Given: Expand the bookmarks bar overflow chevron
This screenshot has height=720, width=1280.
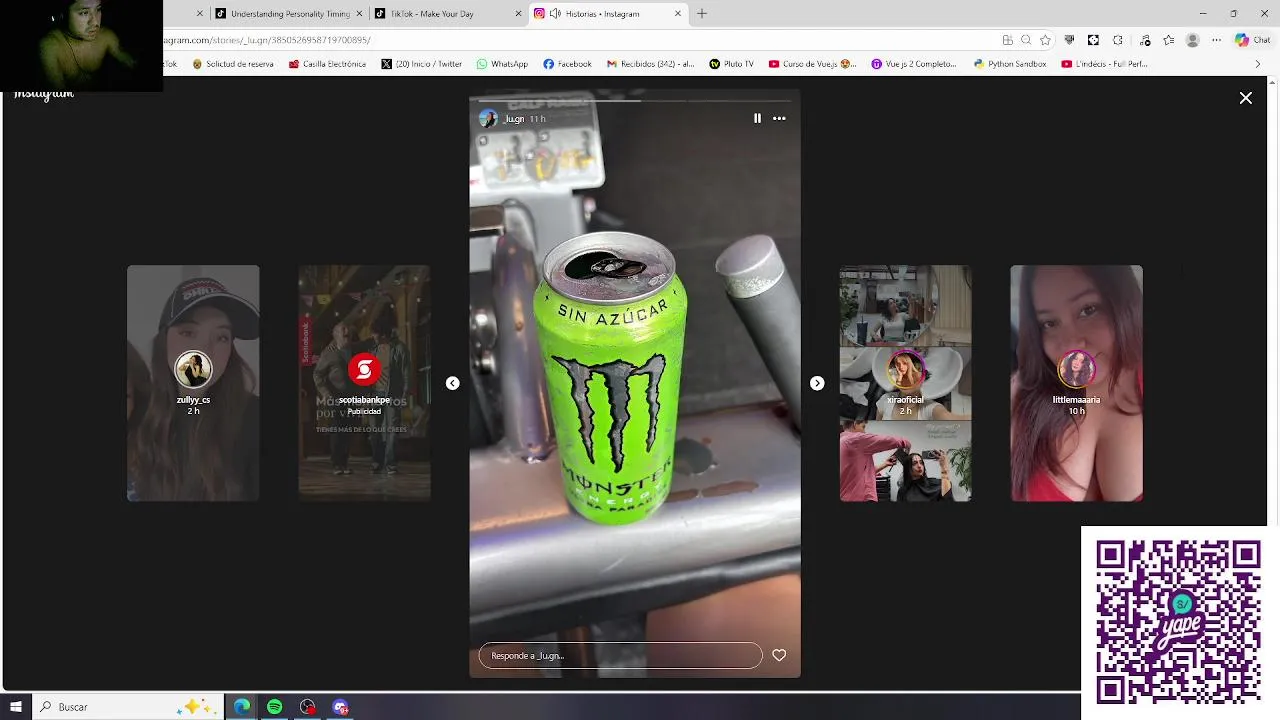Looking at the screenshot, I should pos(1258,64).
